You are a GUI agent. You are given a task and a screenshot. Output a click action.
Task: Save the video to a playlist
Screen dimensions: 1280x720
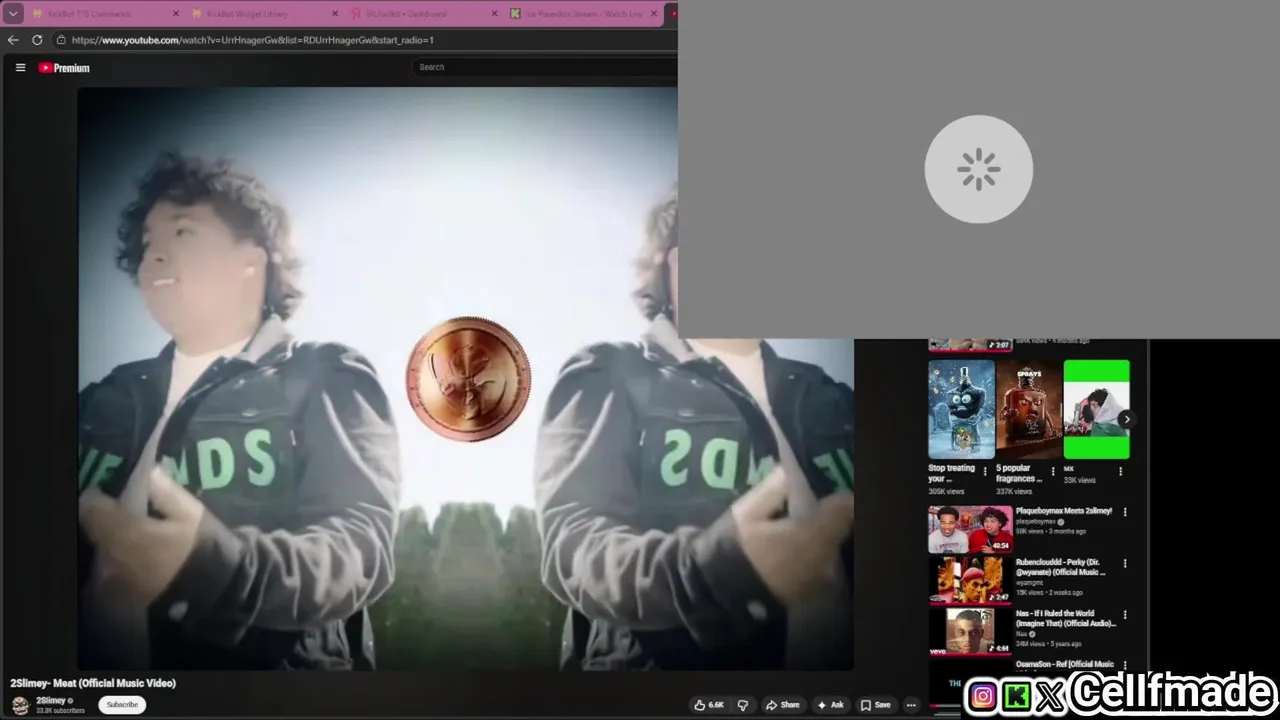[875, 705]
